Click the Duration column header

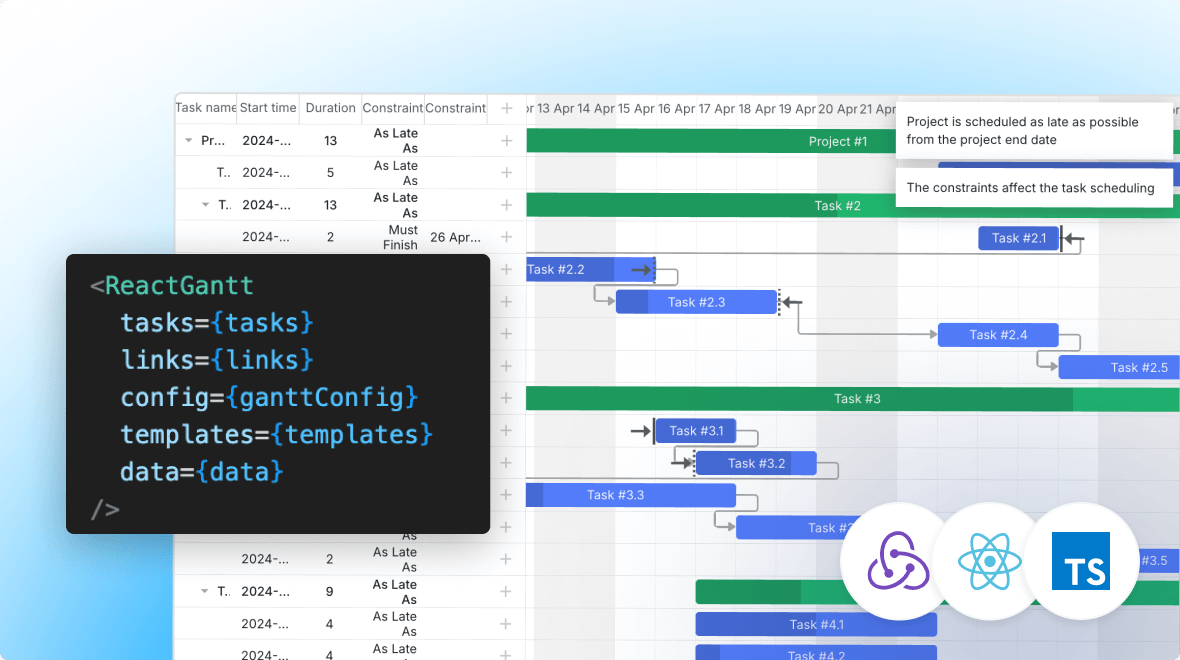tap(330, 107)
